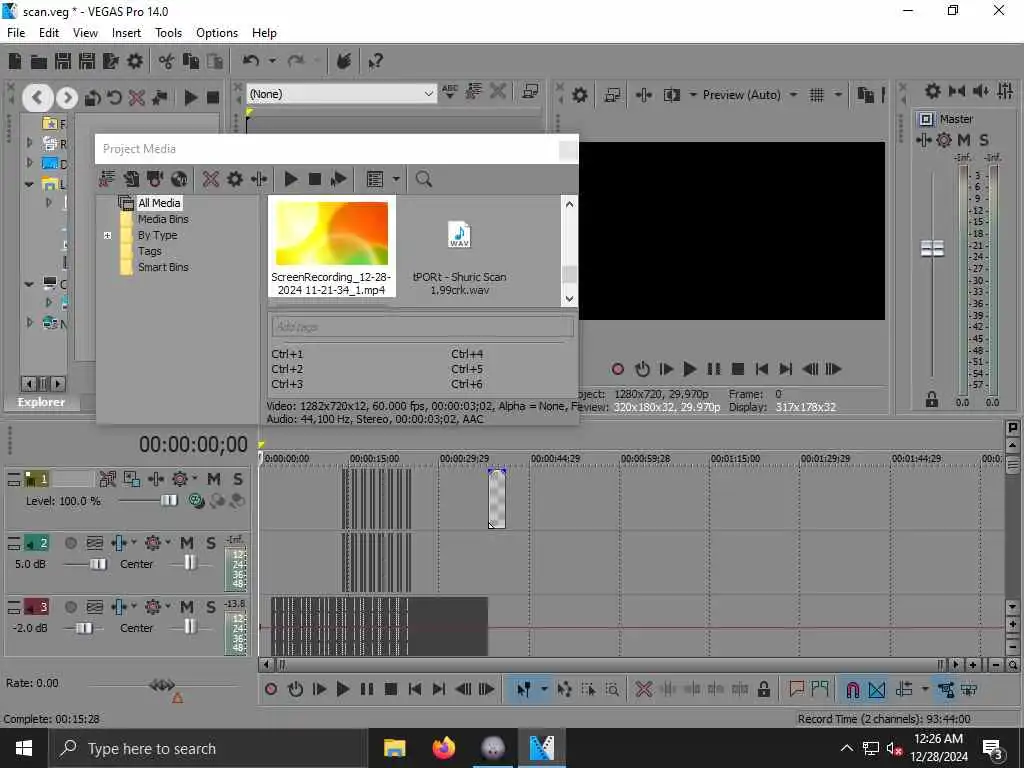The image size is (1024, 768).
Task: Open track 1 more options gear dropdown
Action: 194,479
